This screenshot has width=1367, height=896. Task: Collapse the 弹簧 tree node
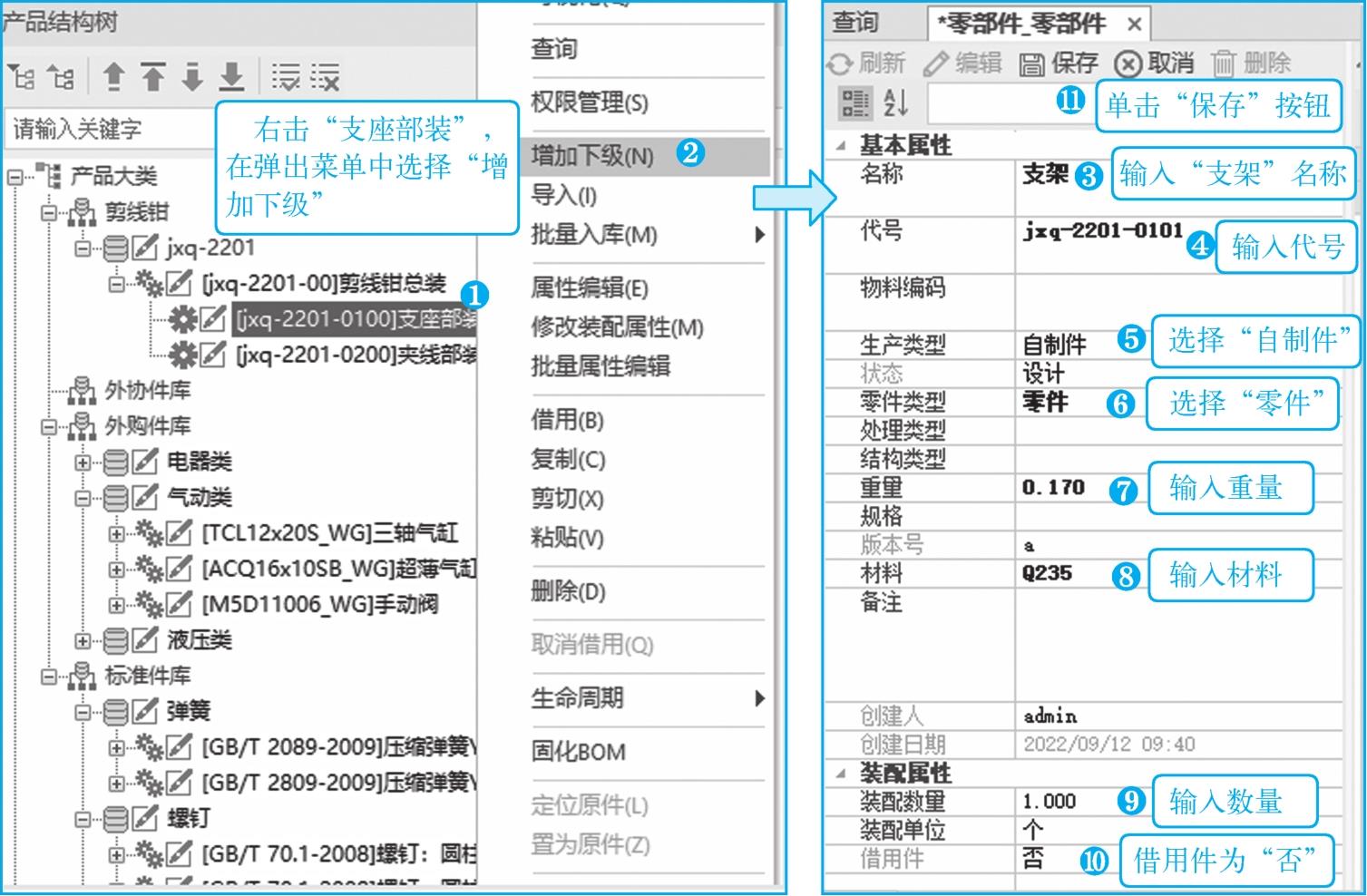(x=83, y=712)
